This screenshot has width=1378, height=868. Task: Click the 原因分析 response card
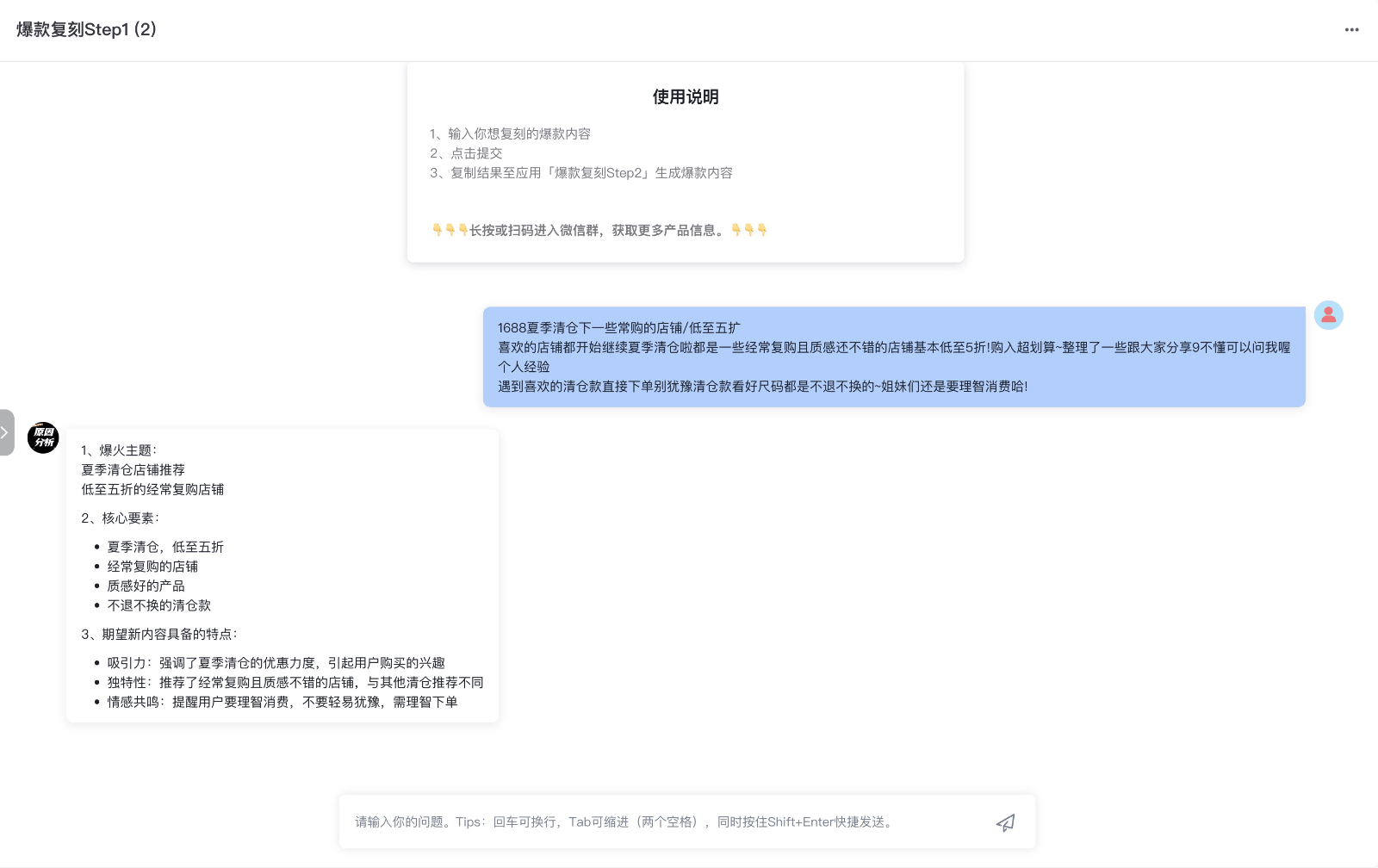click(x=282, y=575)
